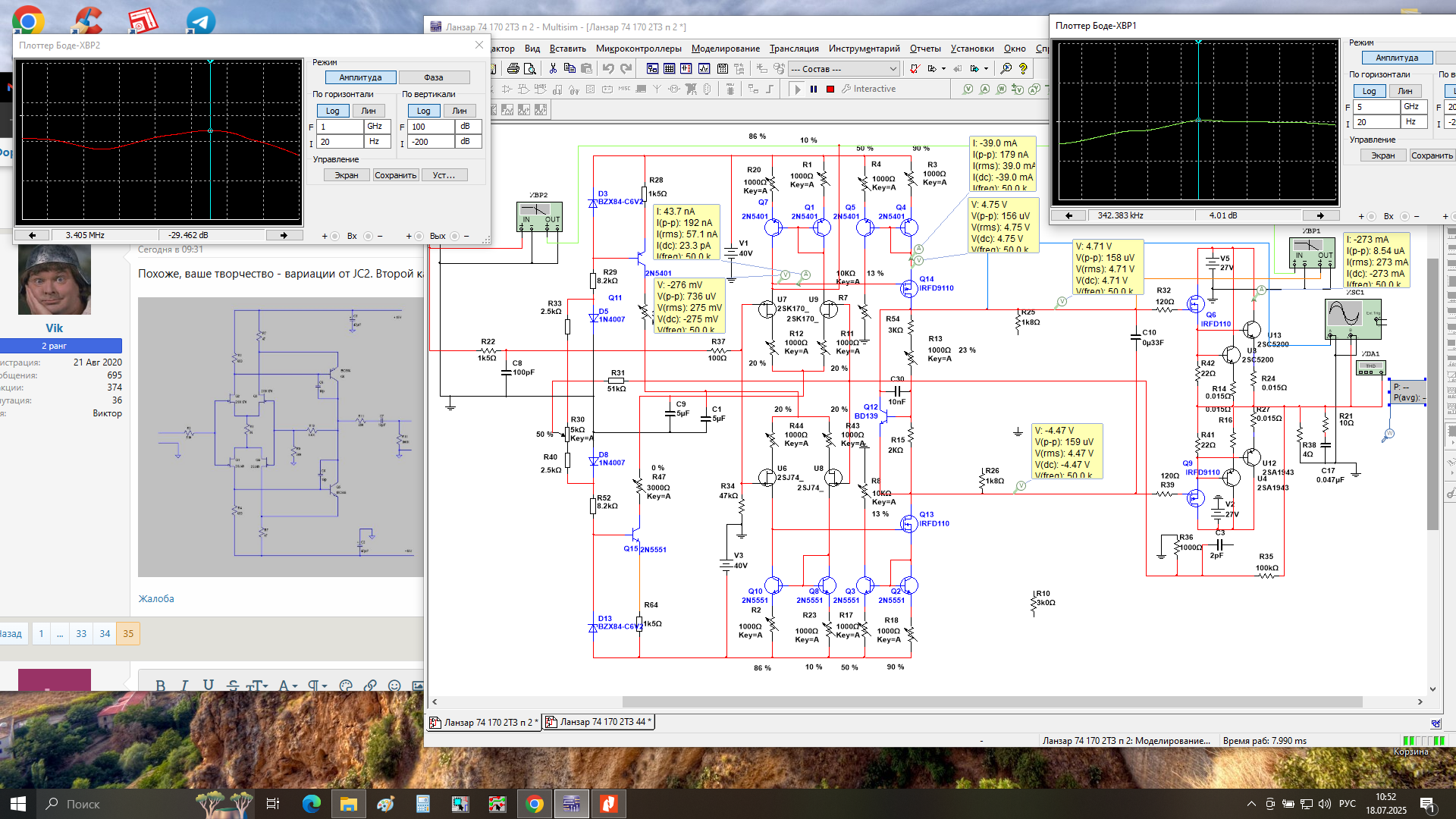The image size is (1456, 819).
Task: Click Уст... button in XBP2 plotter
Action: point(444,175)
